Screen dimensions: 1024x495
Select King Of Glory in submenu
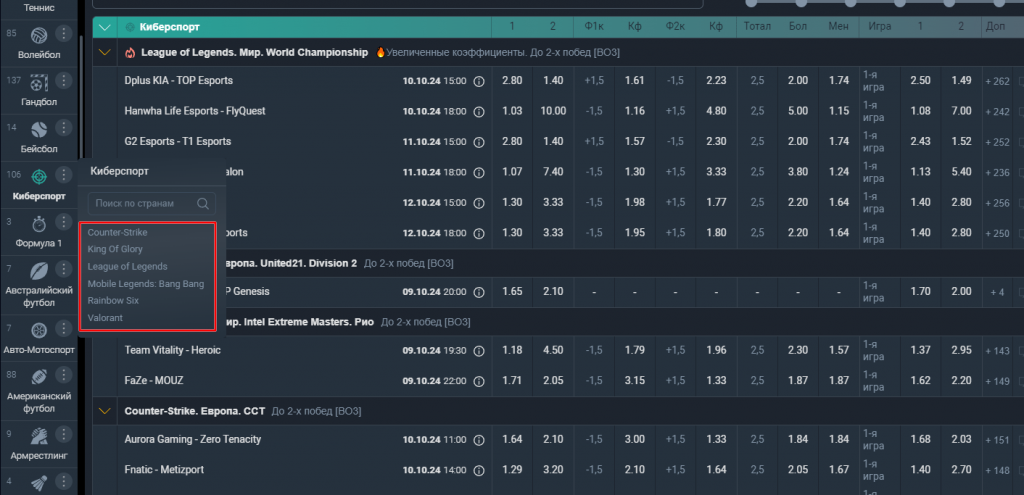coord(115,249)
